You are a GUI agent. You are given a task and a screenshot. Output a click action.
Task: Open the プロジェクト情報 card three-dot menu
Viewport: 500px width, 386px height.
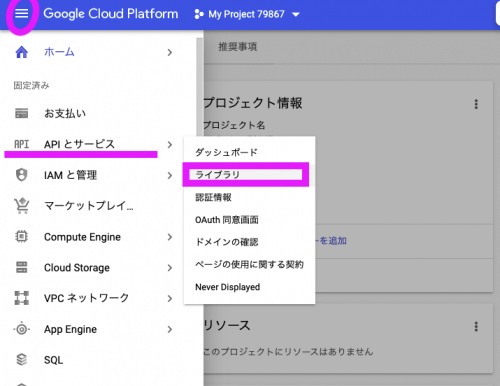(x=476, y=104)
